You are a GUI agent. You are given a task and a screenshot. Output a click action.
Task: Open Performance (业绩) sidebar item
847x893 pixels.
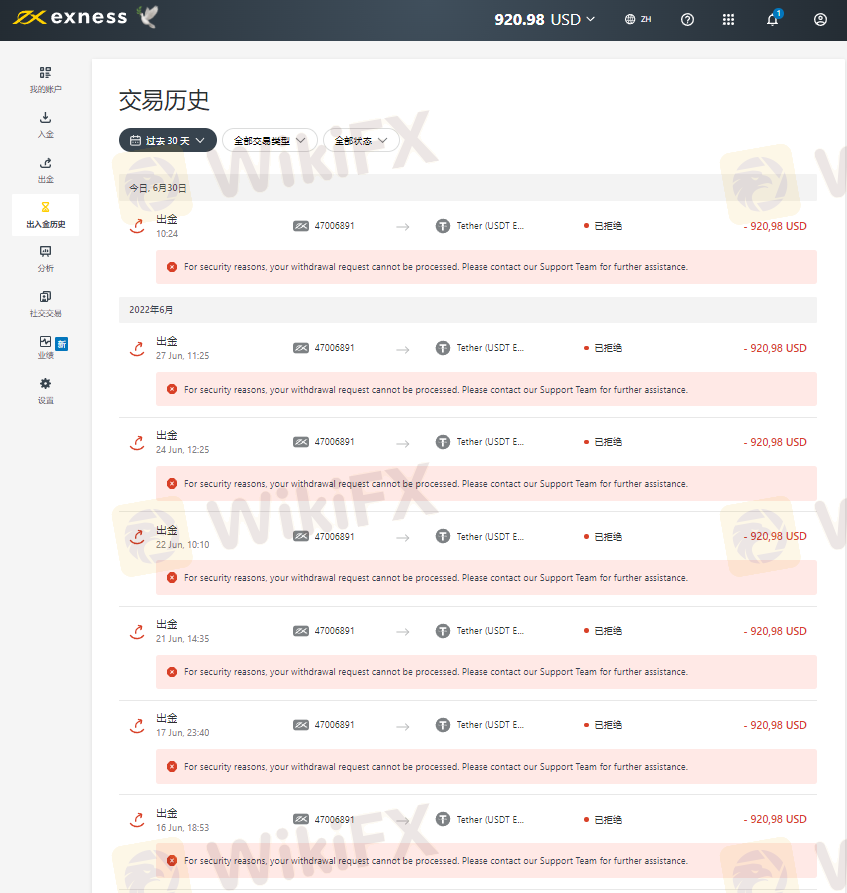[46, 347]
